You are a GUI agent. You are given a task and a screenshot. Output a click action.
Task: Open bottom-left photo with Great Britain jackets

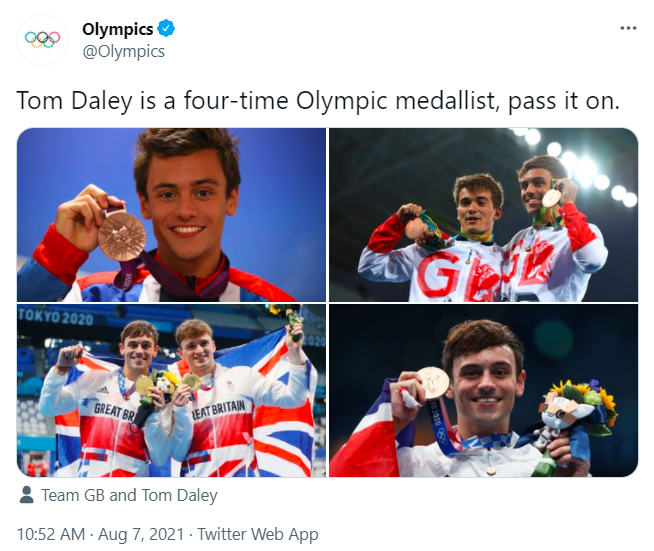pyautogui.click(x=171, y=390)
